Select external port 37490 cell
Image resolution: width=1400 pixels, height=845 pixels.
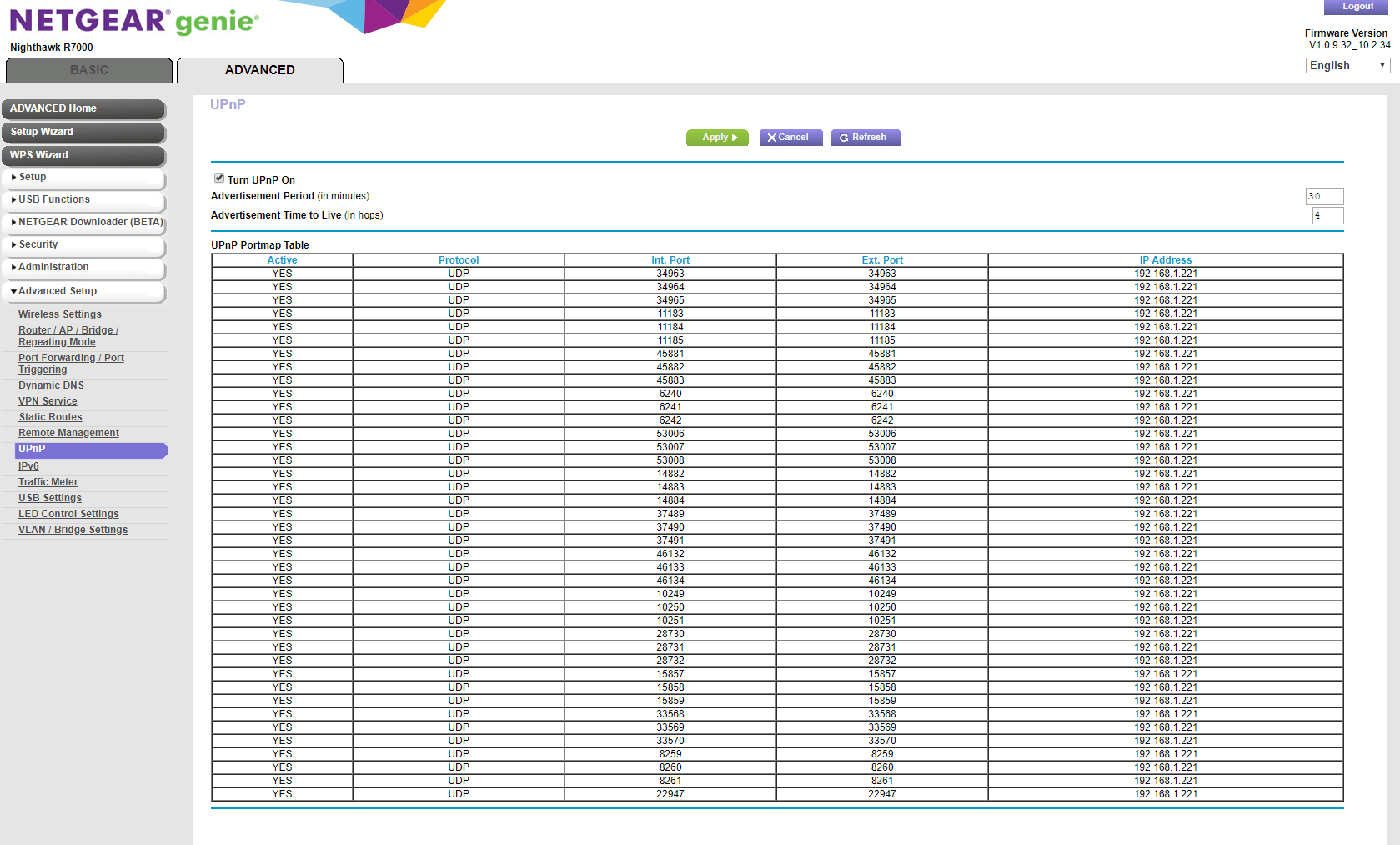(x=882, y=527)
